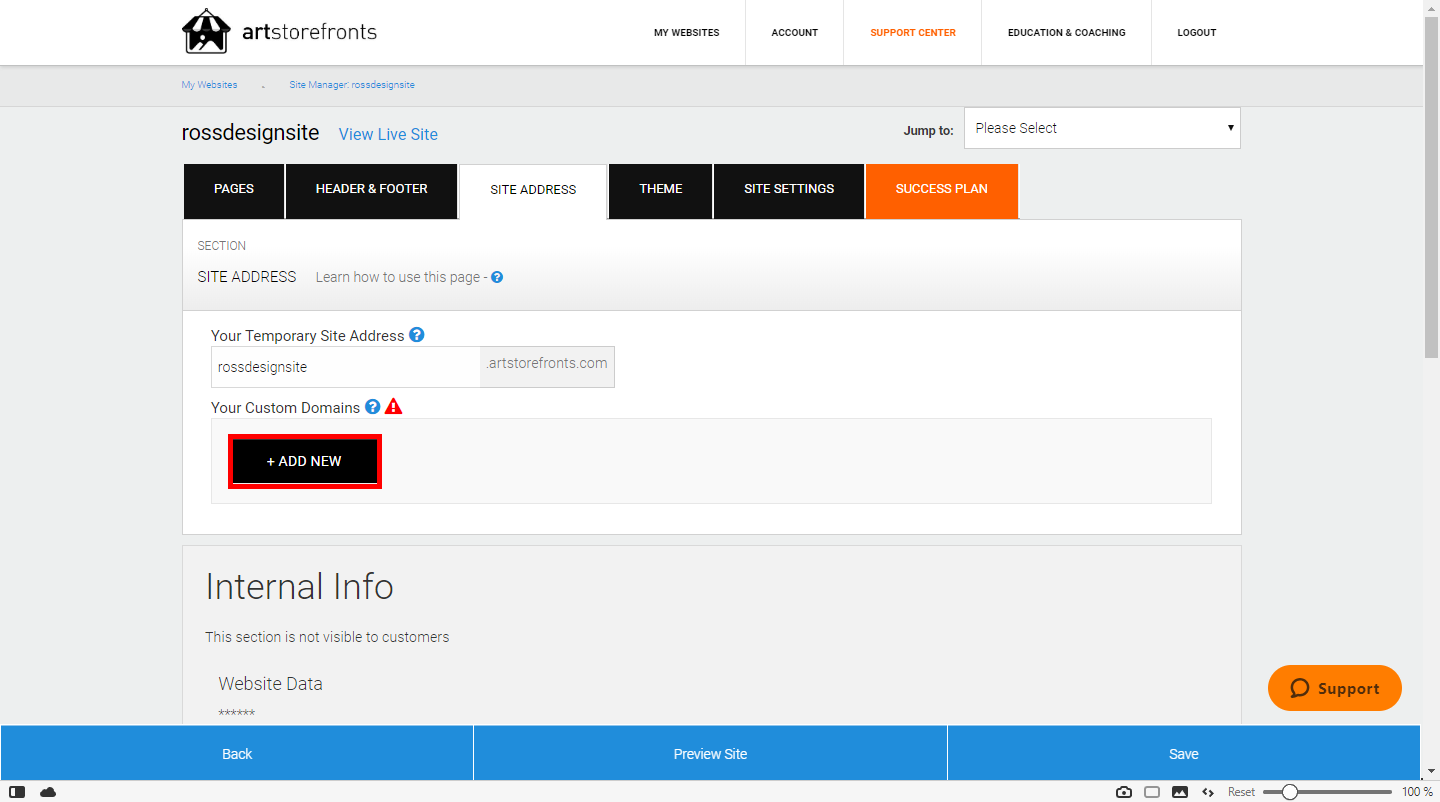Click Site Manager: rossdesignsite breadcrumb
Image resolution: width=1440 pixels, height=802 pixels.
pos(352,85)
